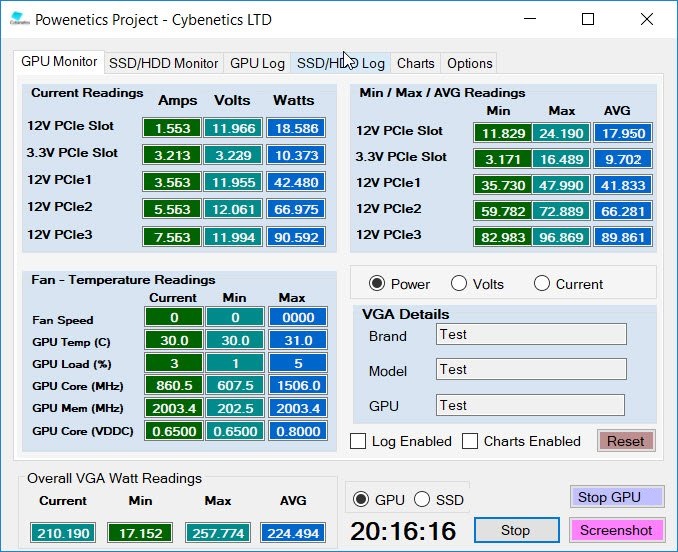Open the Charts tab

point(416,64)
